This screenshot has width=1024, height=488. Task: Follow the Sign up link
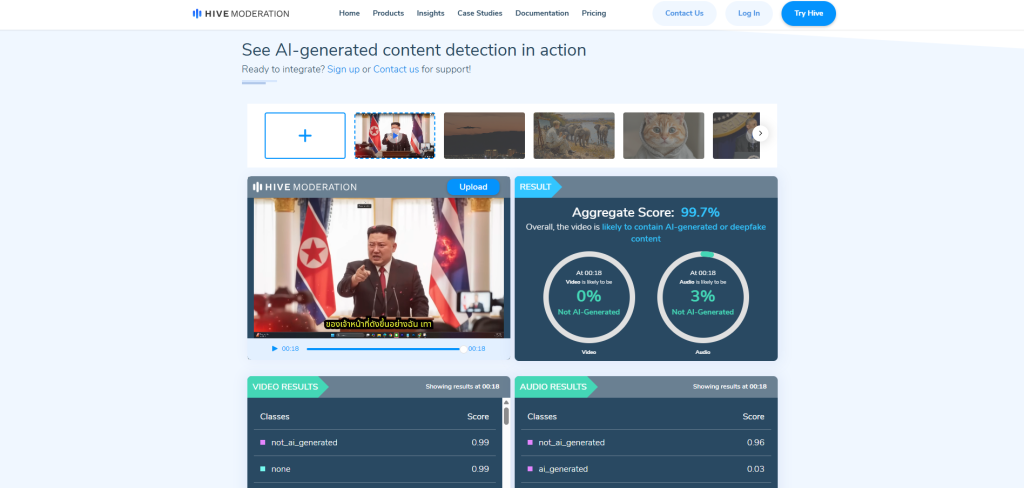(x=343, y=69)
